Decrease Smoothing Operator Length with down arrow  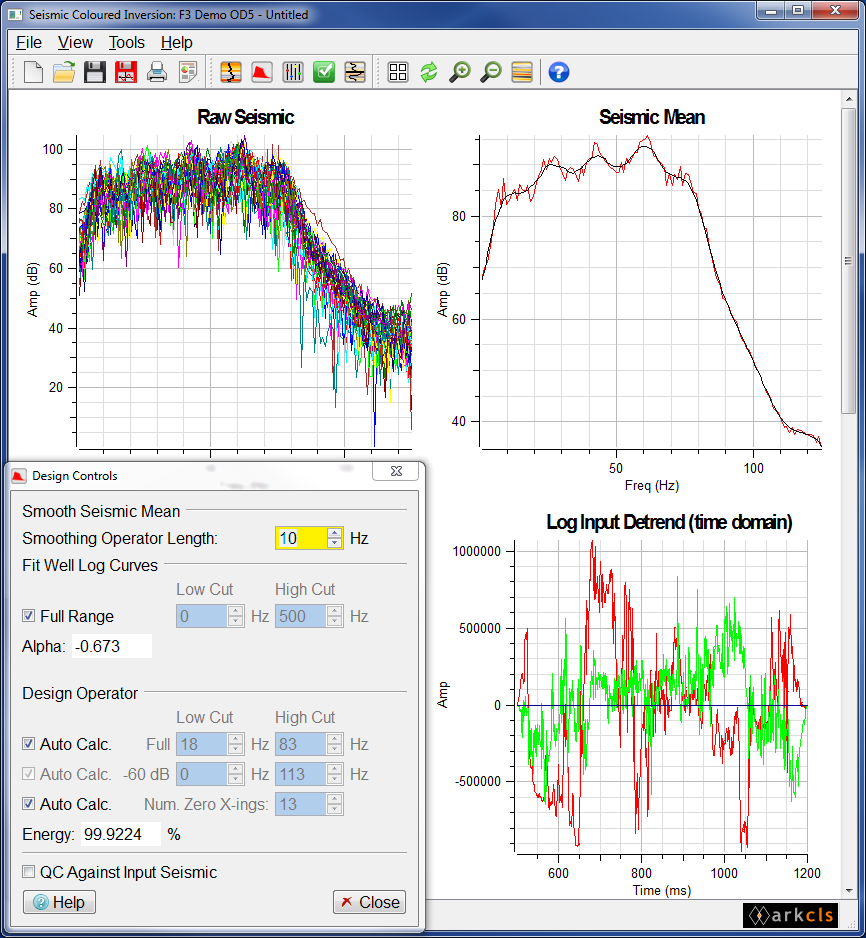pyautogui.click(x=335, y=543)
